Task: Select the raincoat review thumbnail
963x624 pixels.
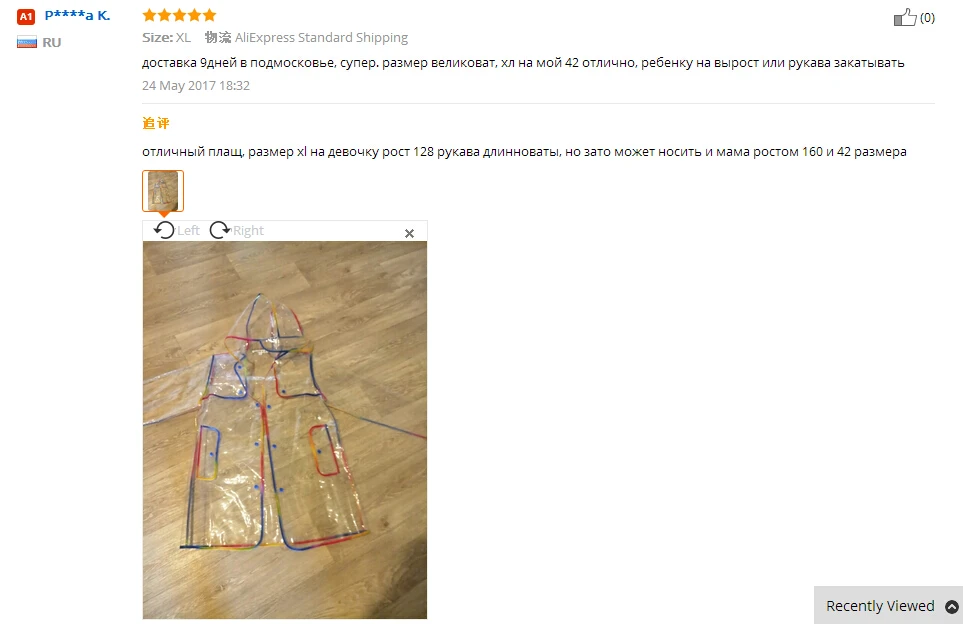Action: point(163,191)
